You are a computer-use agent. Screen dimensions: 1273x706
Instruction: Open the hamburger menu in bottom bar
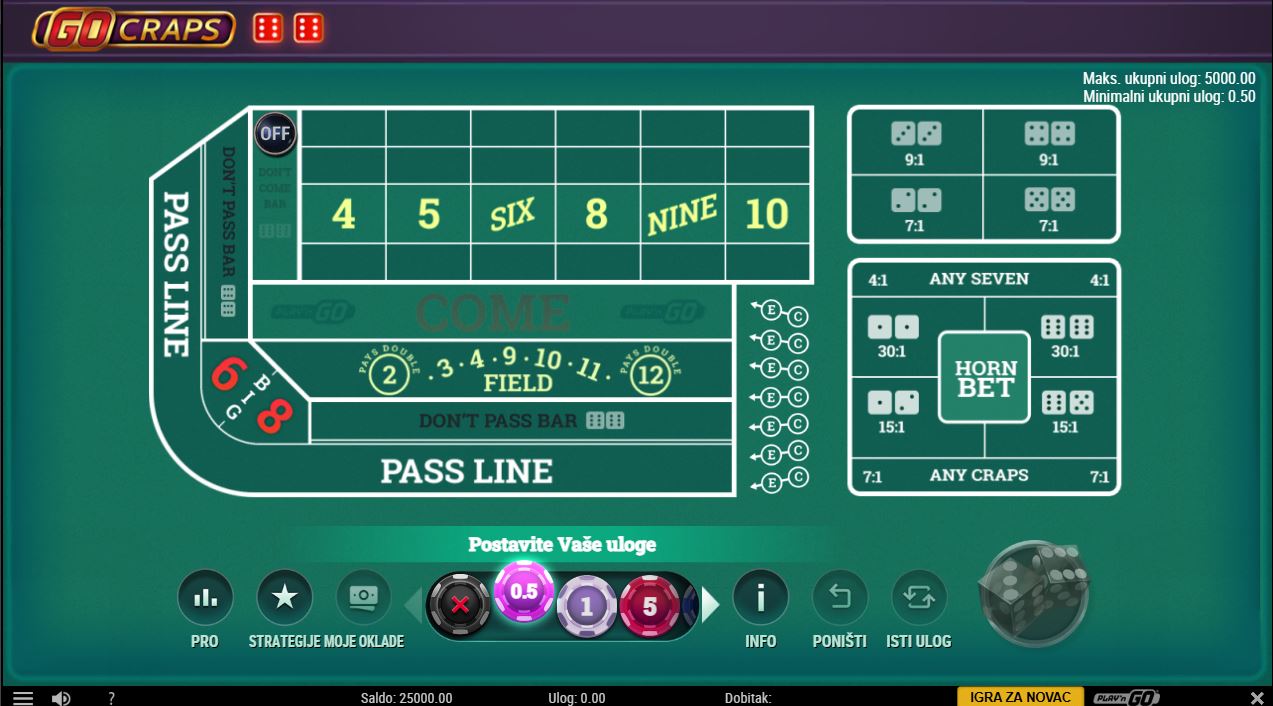click(x=23, y=698)
